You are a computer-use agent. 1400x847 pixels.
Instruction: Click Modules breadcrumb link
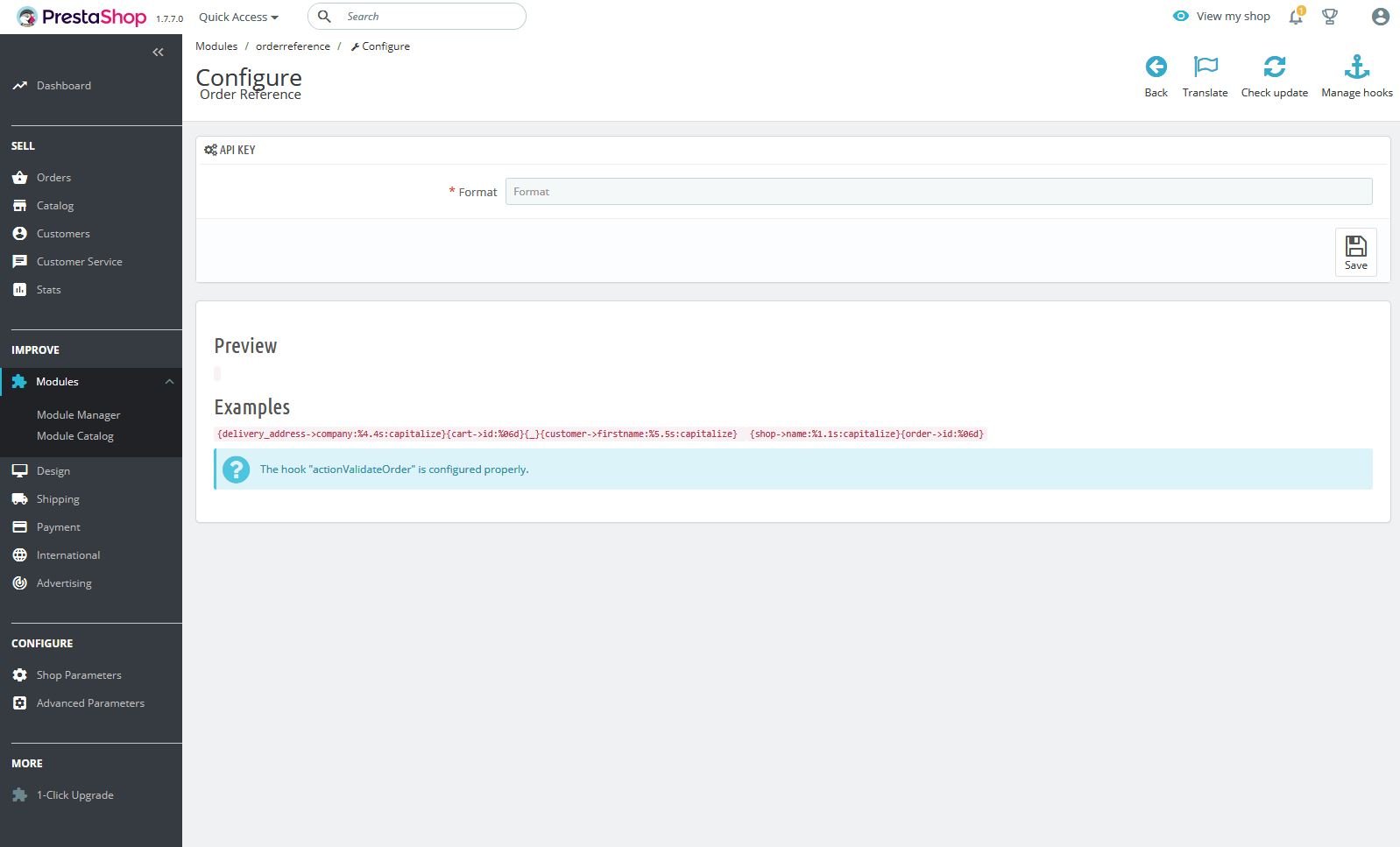click(x=216, y=46)
